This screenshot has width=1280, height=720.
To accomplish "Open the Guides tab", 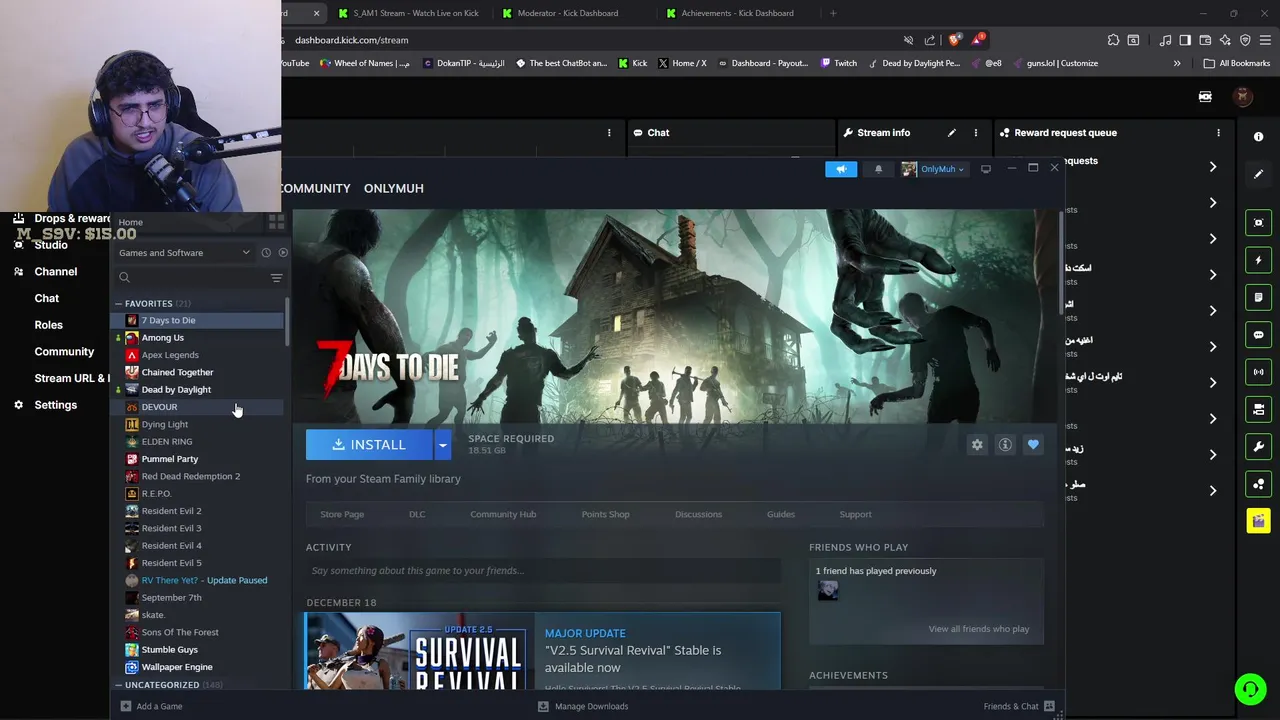I will (x=781, y=514).
